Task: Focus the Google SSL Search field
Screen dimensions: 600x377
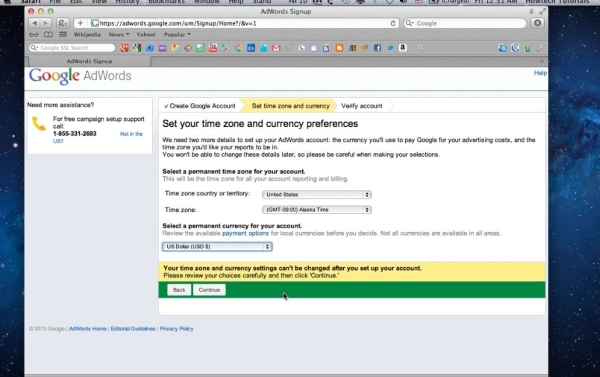Action: 72,48
